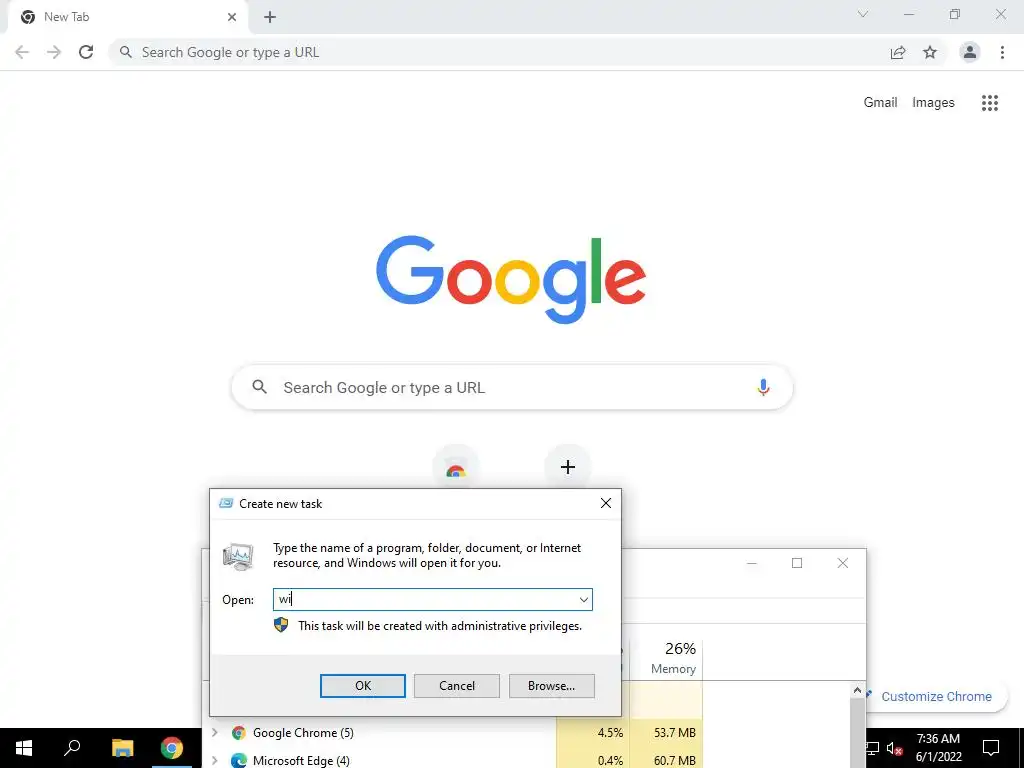The width and height of the screenshot is (1024, 768).
Task: Click the 4.5% CPU value for Chrome
Action: point(610,733)
